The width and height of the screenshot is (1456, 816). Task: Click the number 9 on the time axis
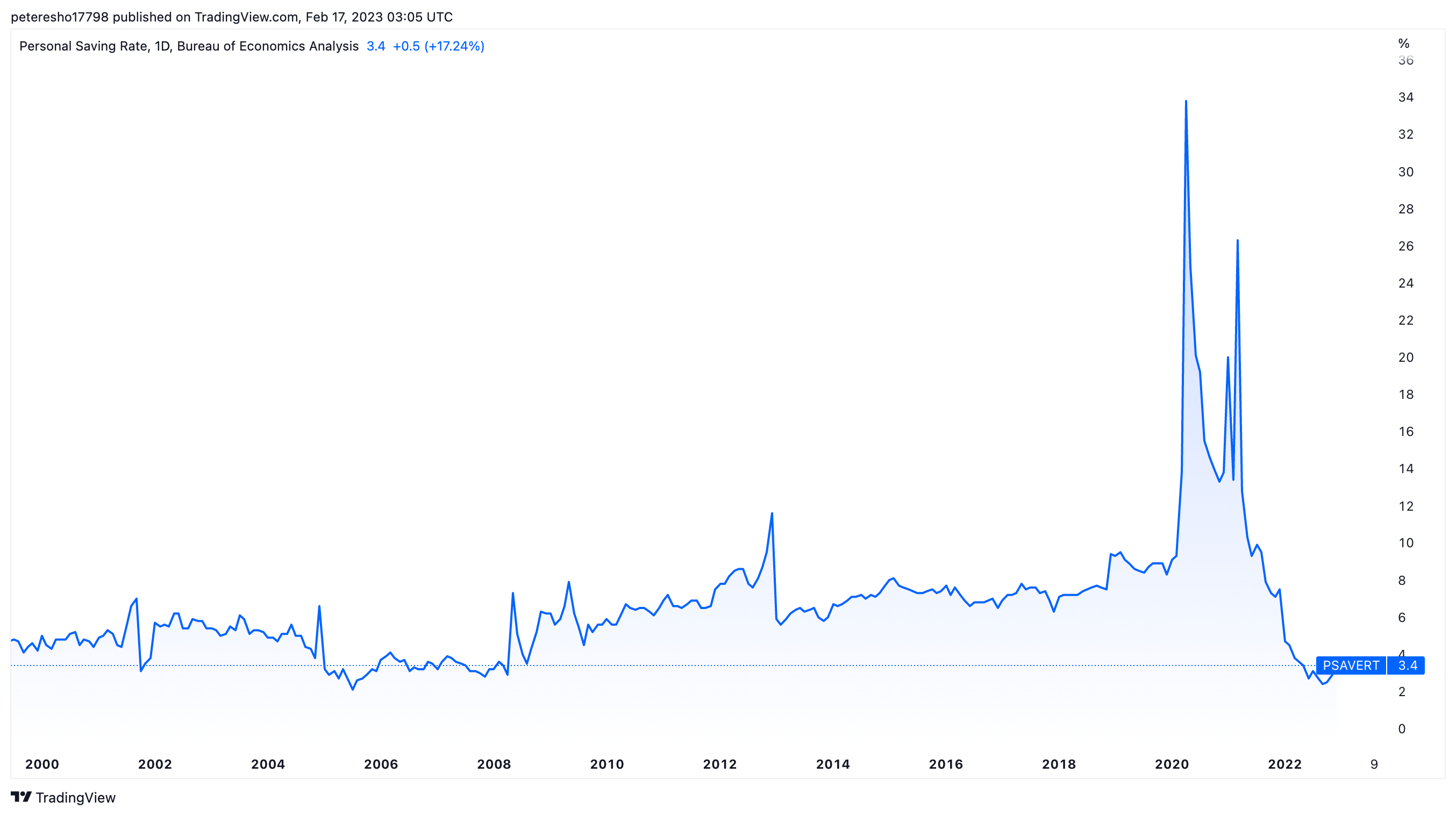tap(1374, 764)
